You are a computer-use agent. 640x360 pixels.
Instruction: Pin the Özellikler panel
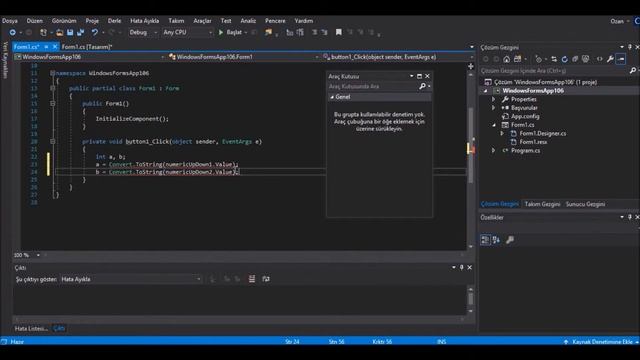[630, 217]
